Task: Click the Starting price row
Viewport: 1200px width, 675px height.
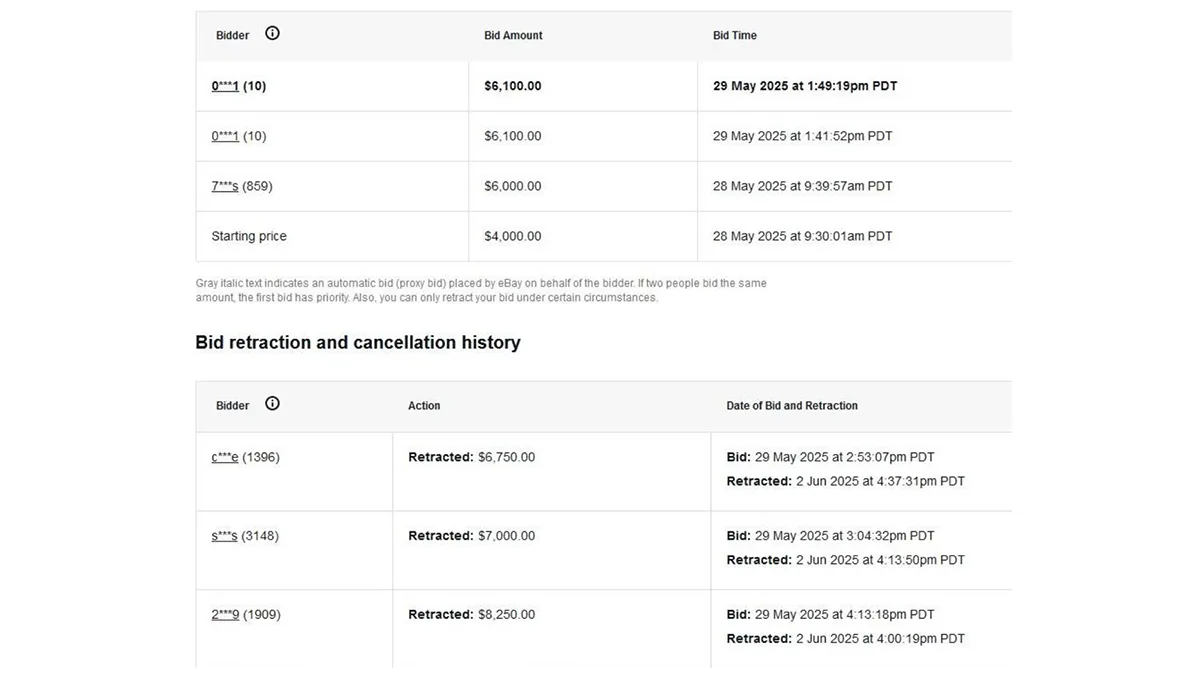Action: pyautogui.click(x=248, y=236)
